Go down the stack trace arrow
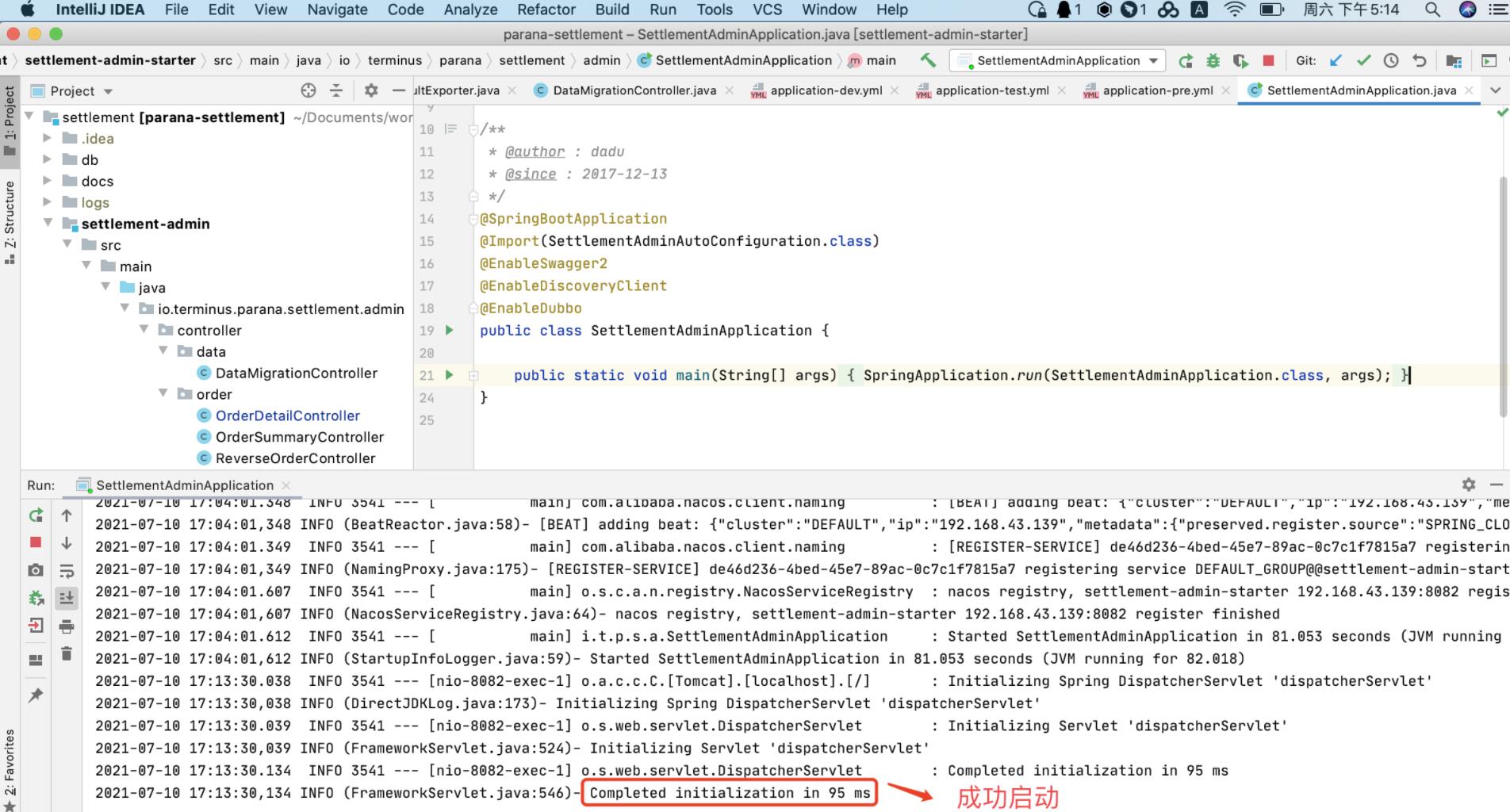This screenshot has width=1510, height=812. click(x=67, y=543)
